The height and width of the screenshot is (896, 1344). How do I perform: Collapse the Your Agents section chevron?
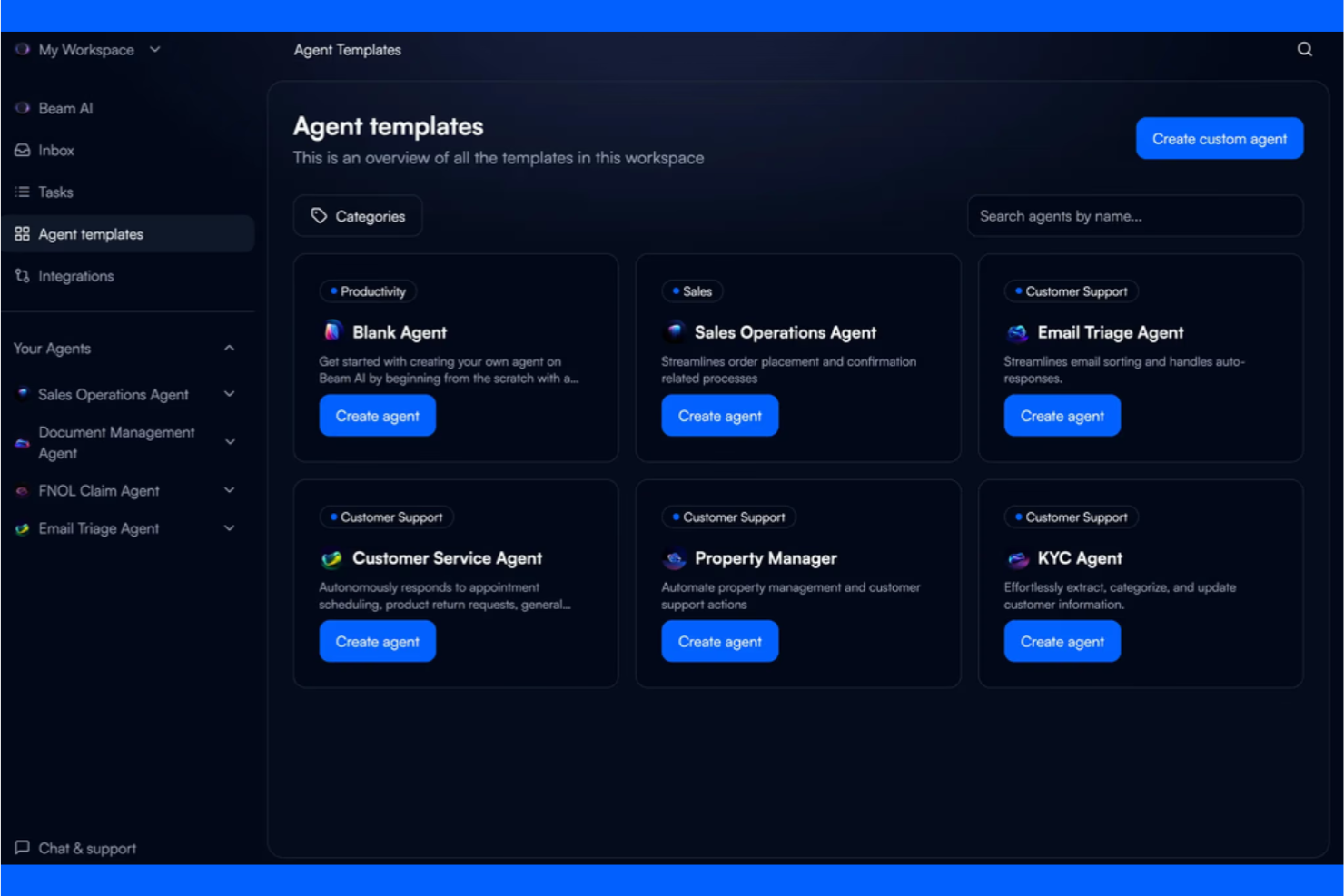[229, 348]
